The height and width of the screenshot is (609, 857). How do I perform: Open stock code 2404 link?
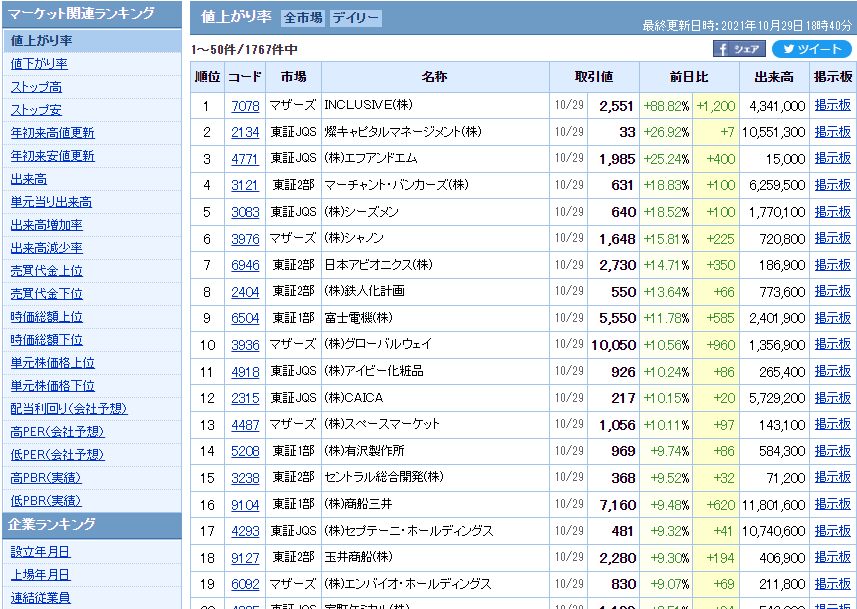tap(245, 292)
